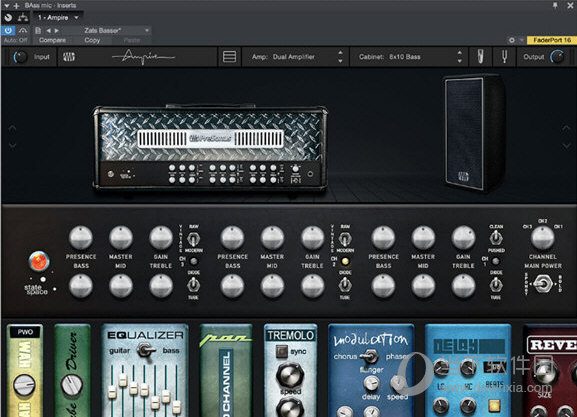Viewport: 577px width, 417px height.
Task: Open the gear settings near FaderPort 16
Action: [511, 40]
